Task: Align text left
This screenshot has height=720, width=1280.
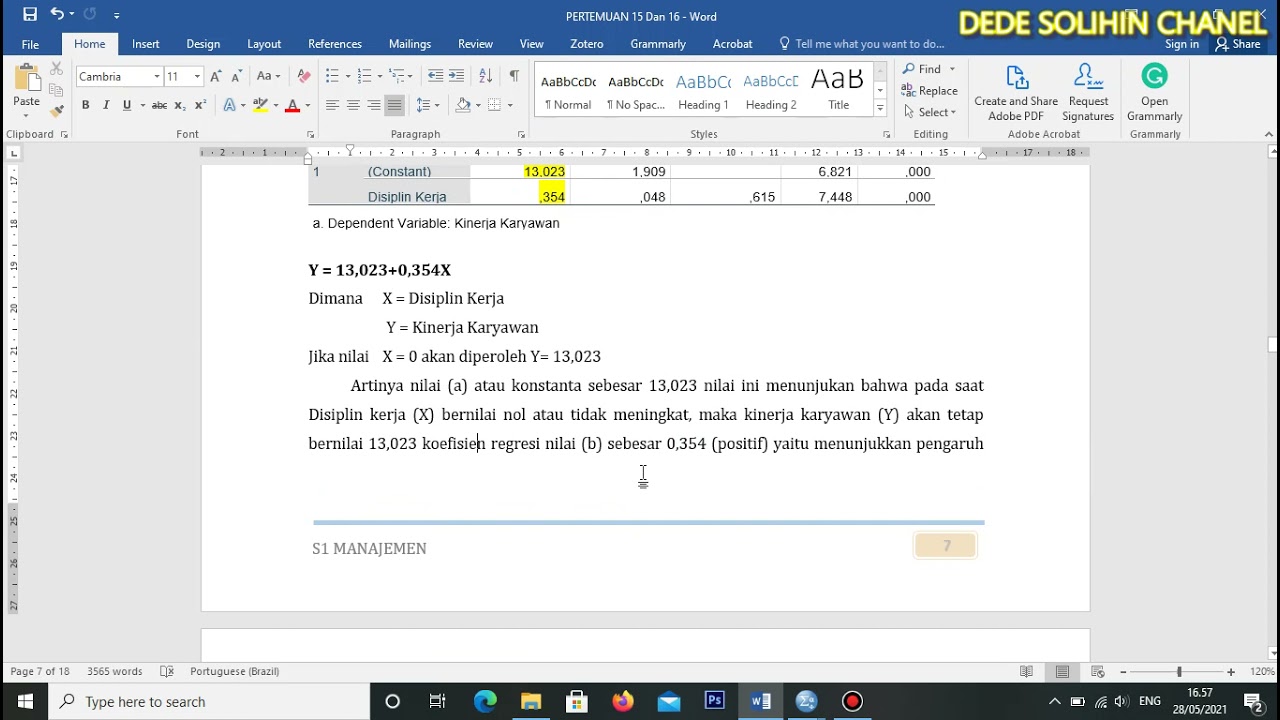Action: [332, 105]
